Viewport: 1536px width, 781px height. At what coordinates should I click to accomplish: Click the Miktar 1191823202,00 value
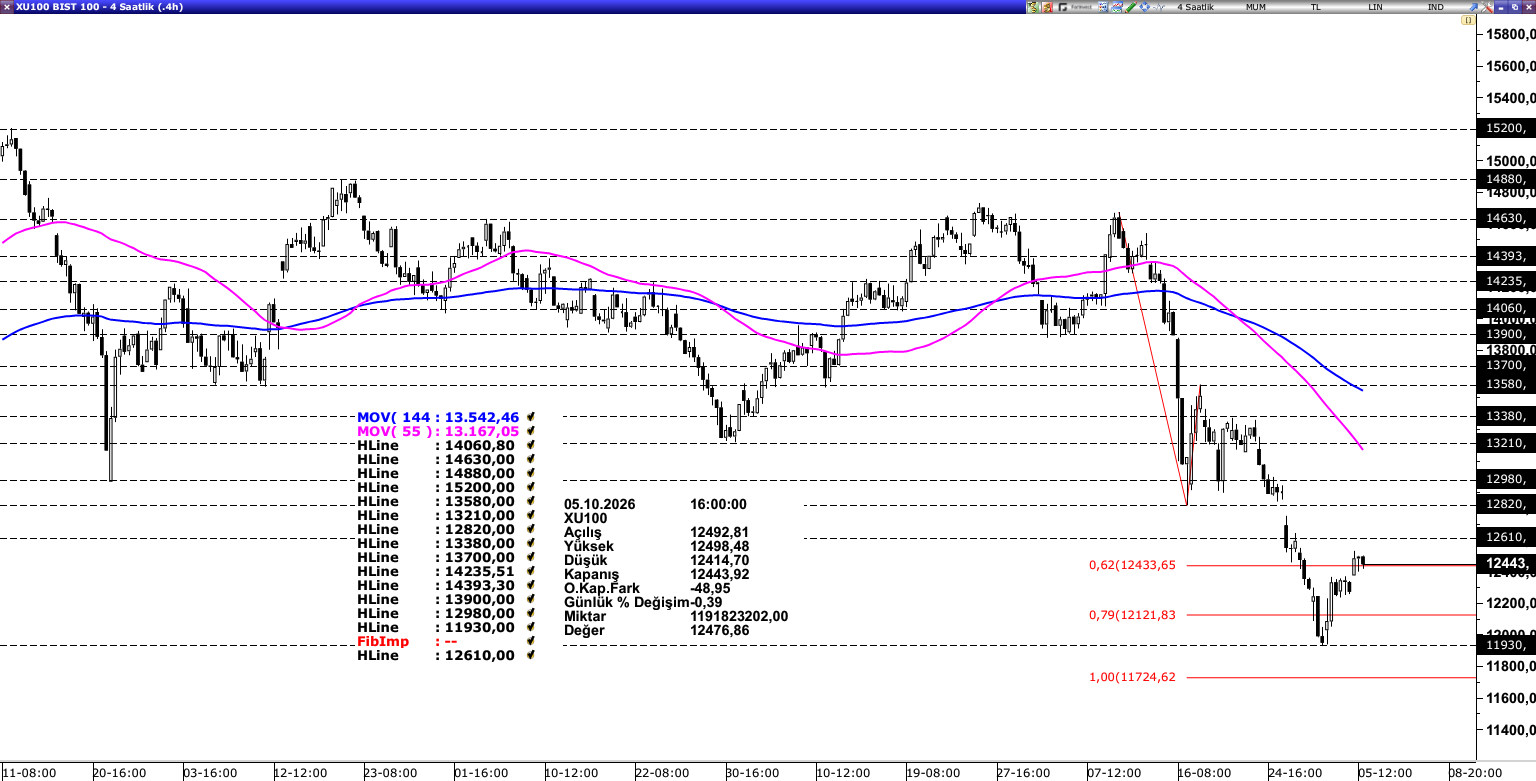(x=739, y=616)
